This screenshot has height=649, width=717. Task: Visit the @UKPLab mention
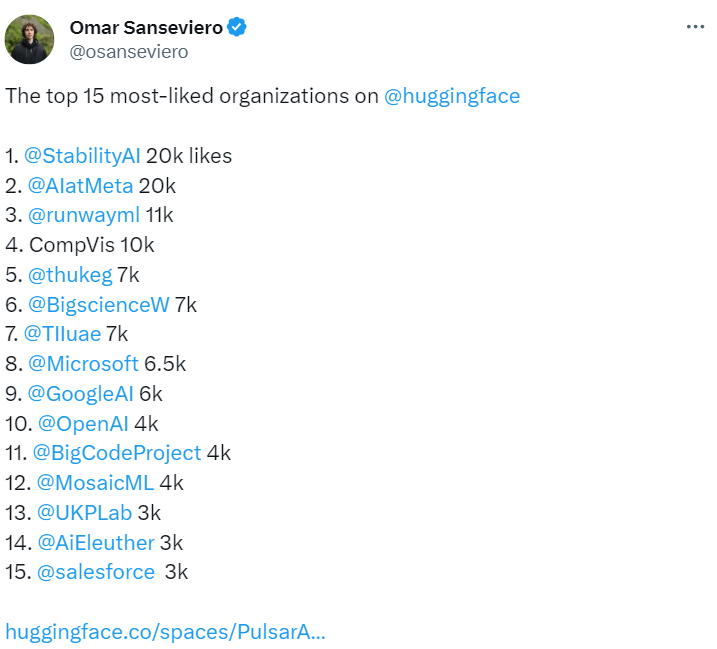tap(84, 513)
